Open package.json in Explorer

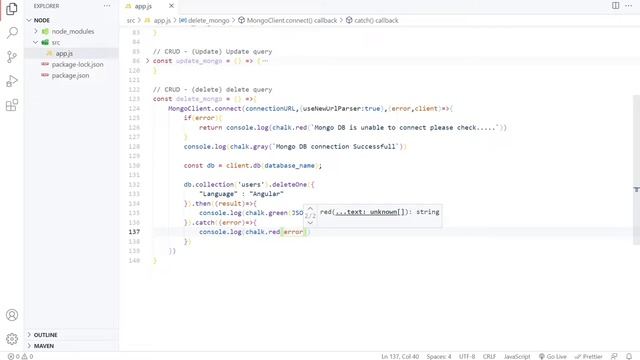click(x=71, y=75)
